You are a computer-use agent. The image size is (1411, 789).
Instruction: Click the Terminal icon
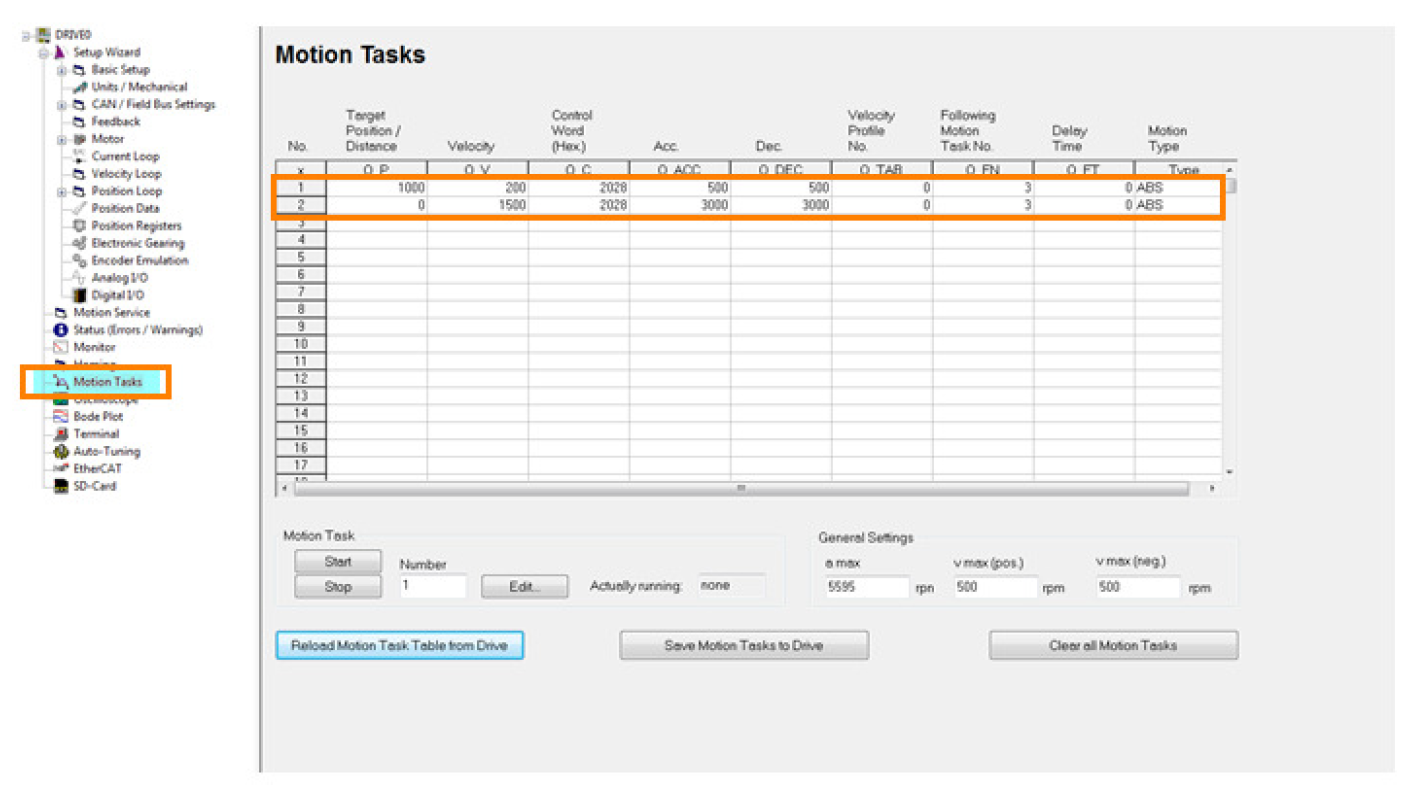coord(61,434)
